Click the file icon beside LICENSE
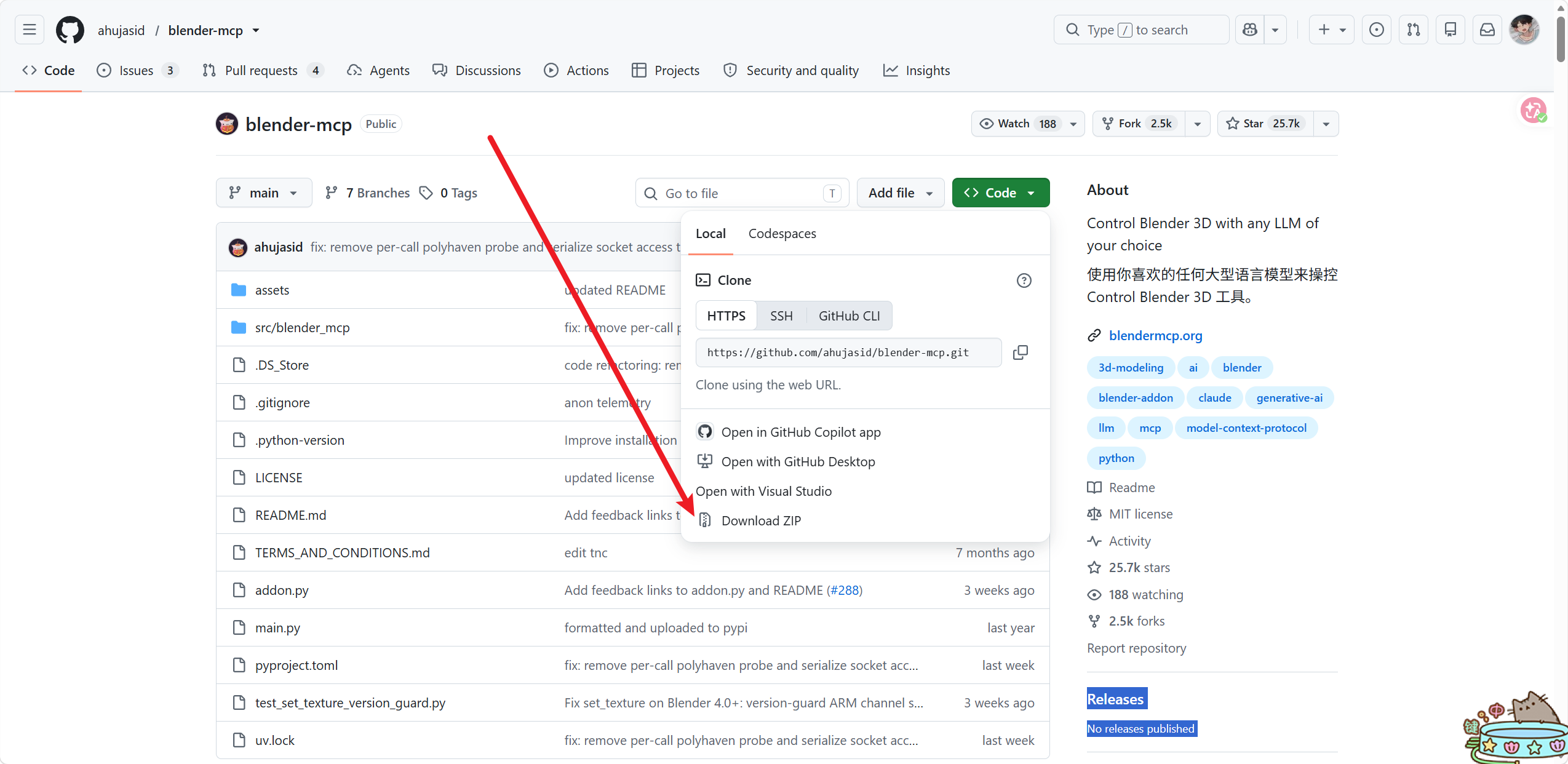 click(239, 477)
